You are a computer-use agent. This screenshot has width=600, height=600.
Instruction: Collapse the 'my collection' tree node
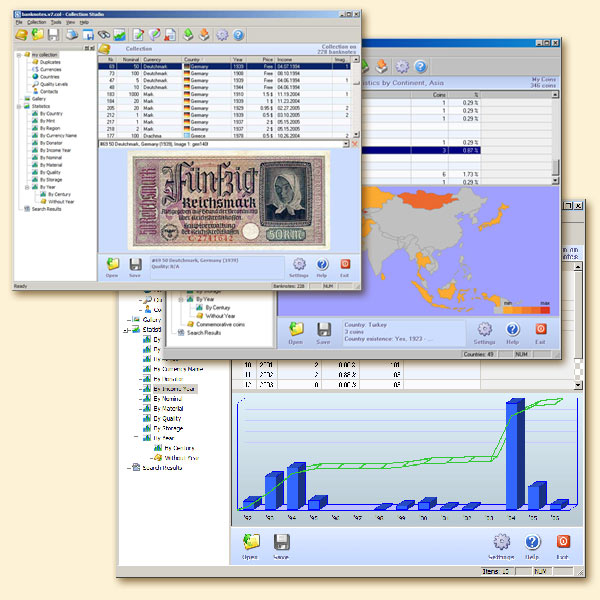[x=19, y=55]
